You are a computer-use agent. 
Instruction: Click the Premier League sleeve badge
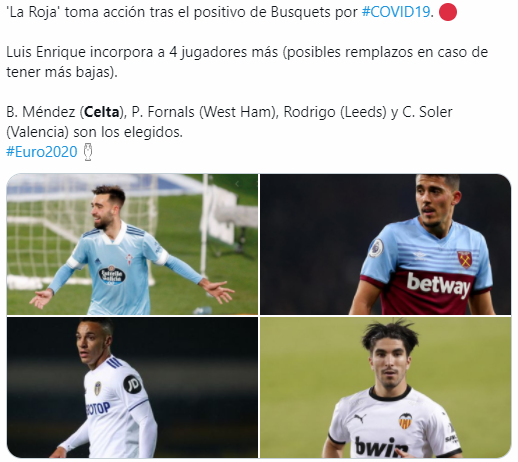point(376,248)
